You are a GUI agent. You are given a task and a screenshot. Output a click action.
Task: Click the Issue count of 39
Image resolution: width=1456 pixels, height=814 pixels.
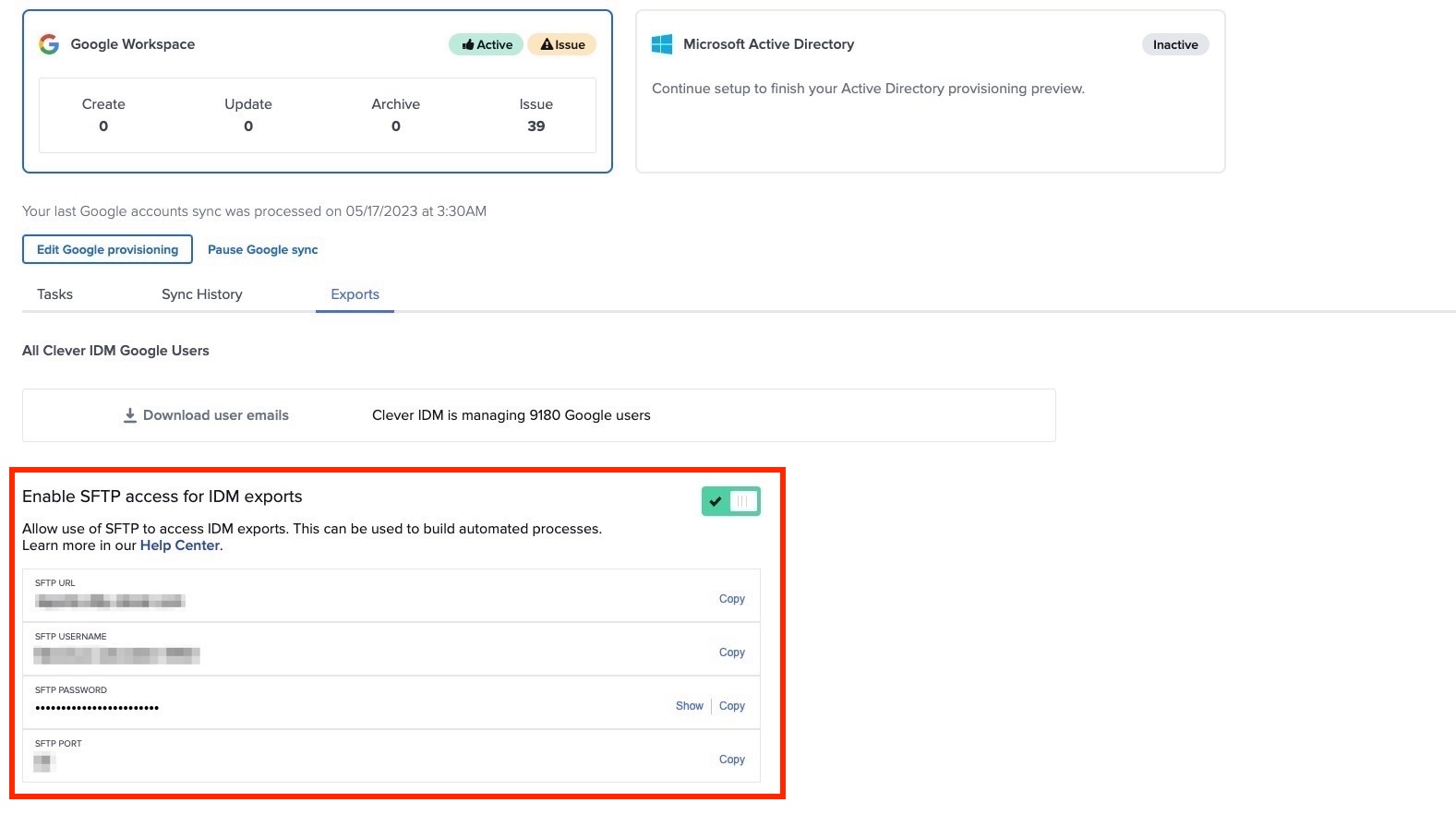tap(535, 126)
